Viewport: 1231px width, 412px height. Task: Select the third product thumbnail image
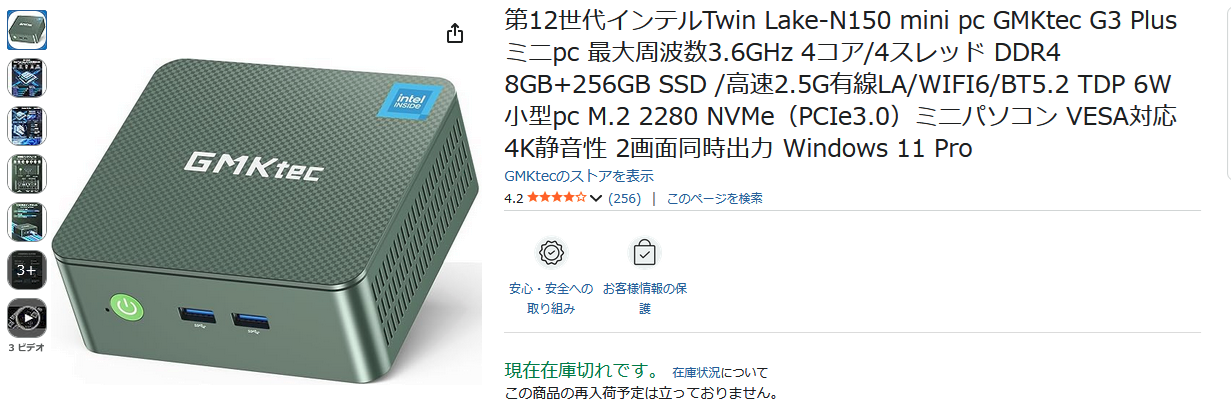[x=27, y=126]
